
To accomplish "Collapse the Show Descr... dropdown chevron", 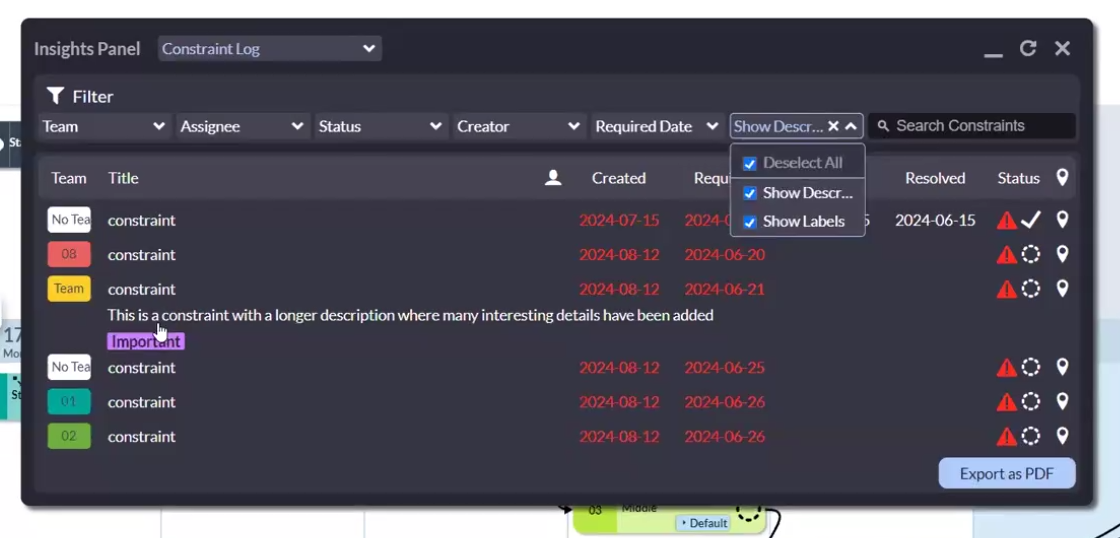I will (851, 126).
